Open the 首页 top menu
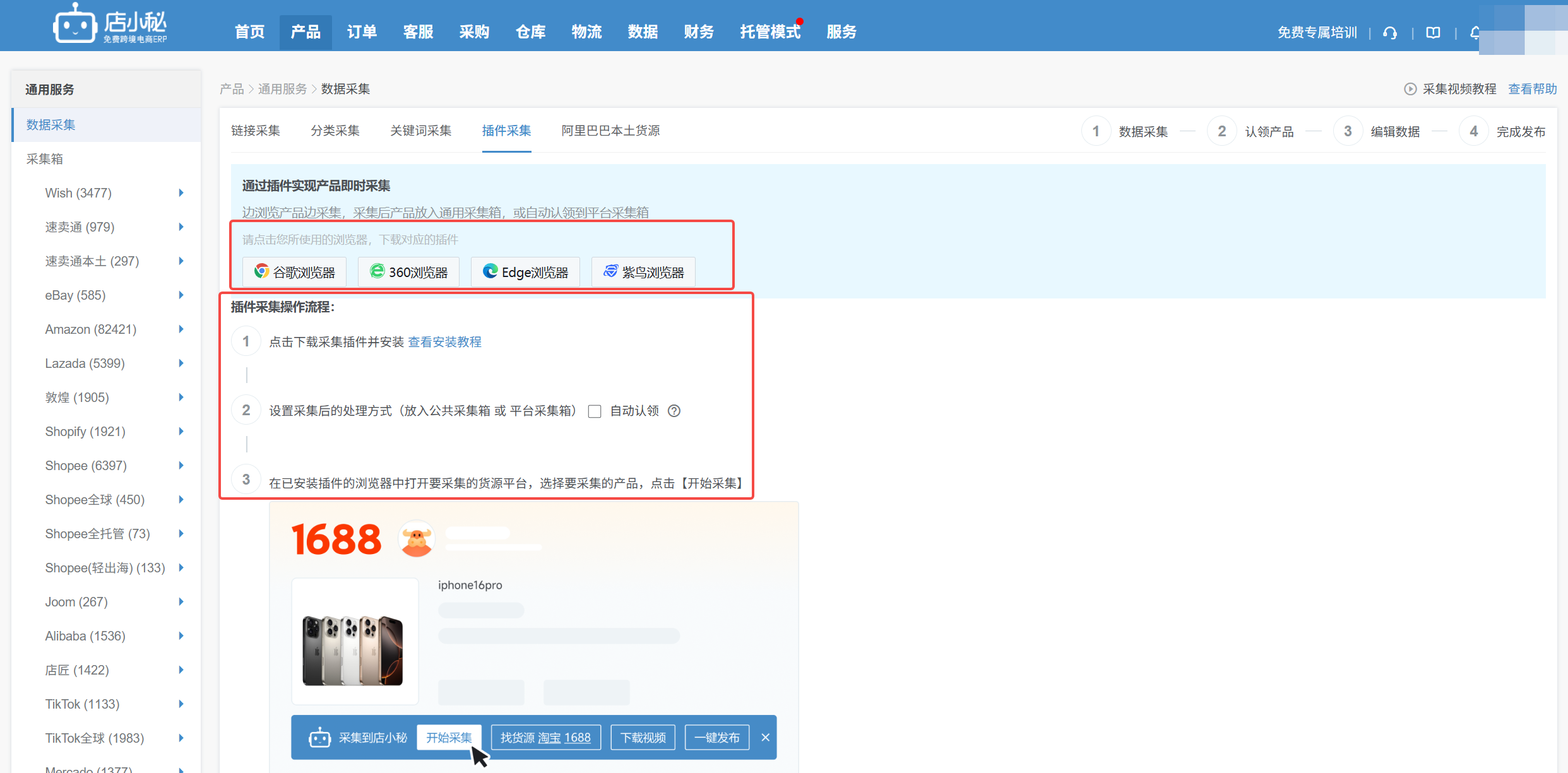The width and height of the screenshot is (1568, 773). 250,32
